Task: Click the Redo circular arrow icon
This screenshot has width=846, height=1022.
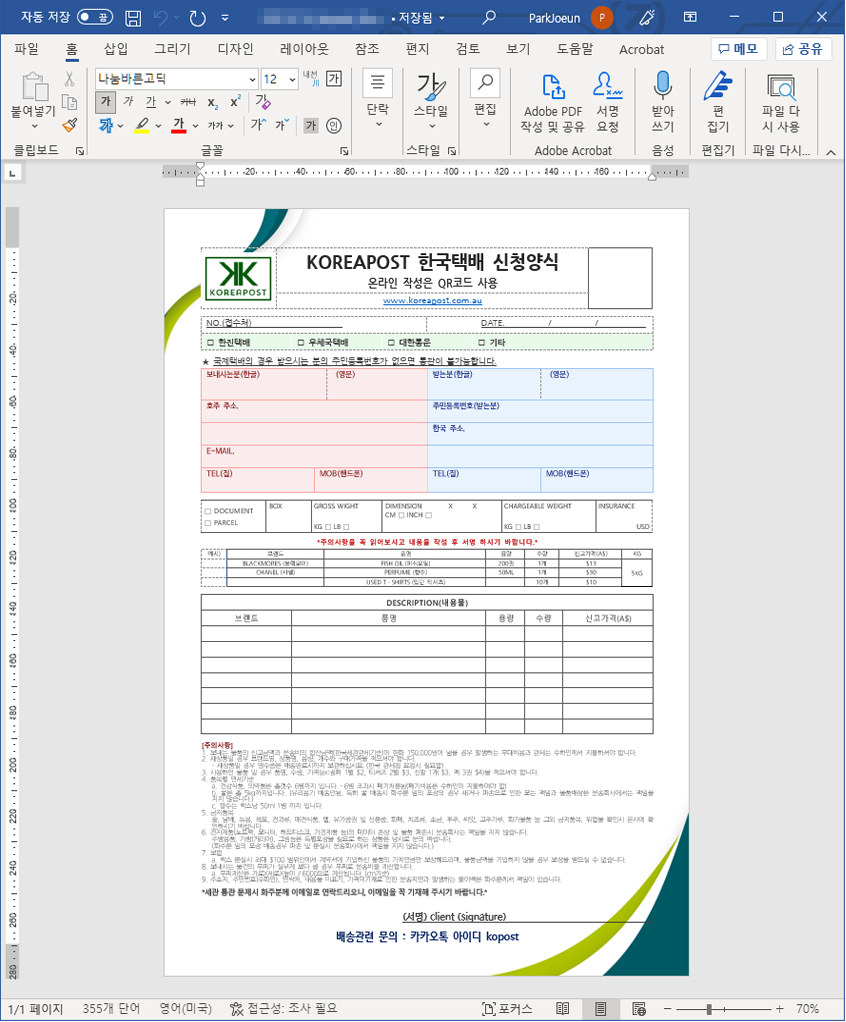Action: click(197, 18)
